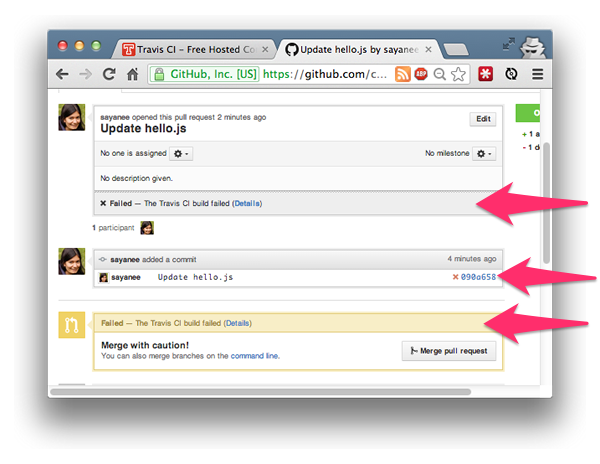This screenshot has height=464, width=600.
Task: Click sayanee username in commit row
Action: [126, 277]
